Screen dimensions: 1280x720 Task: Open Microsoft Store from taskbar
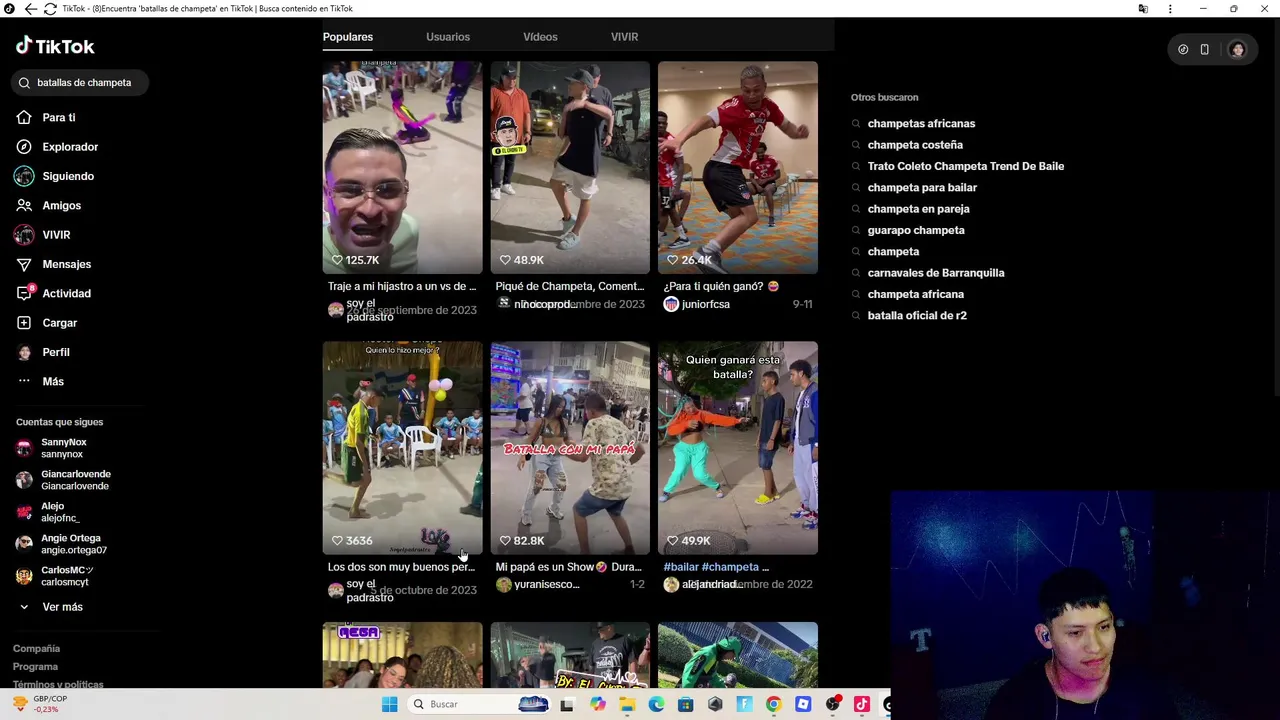coord(685,704)
